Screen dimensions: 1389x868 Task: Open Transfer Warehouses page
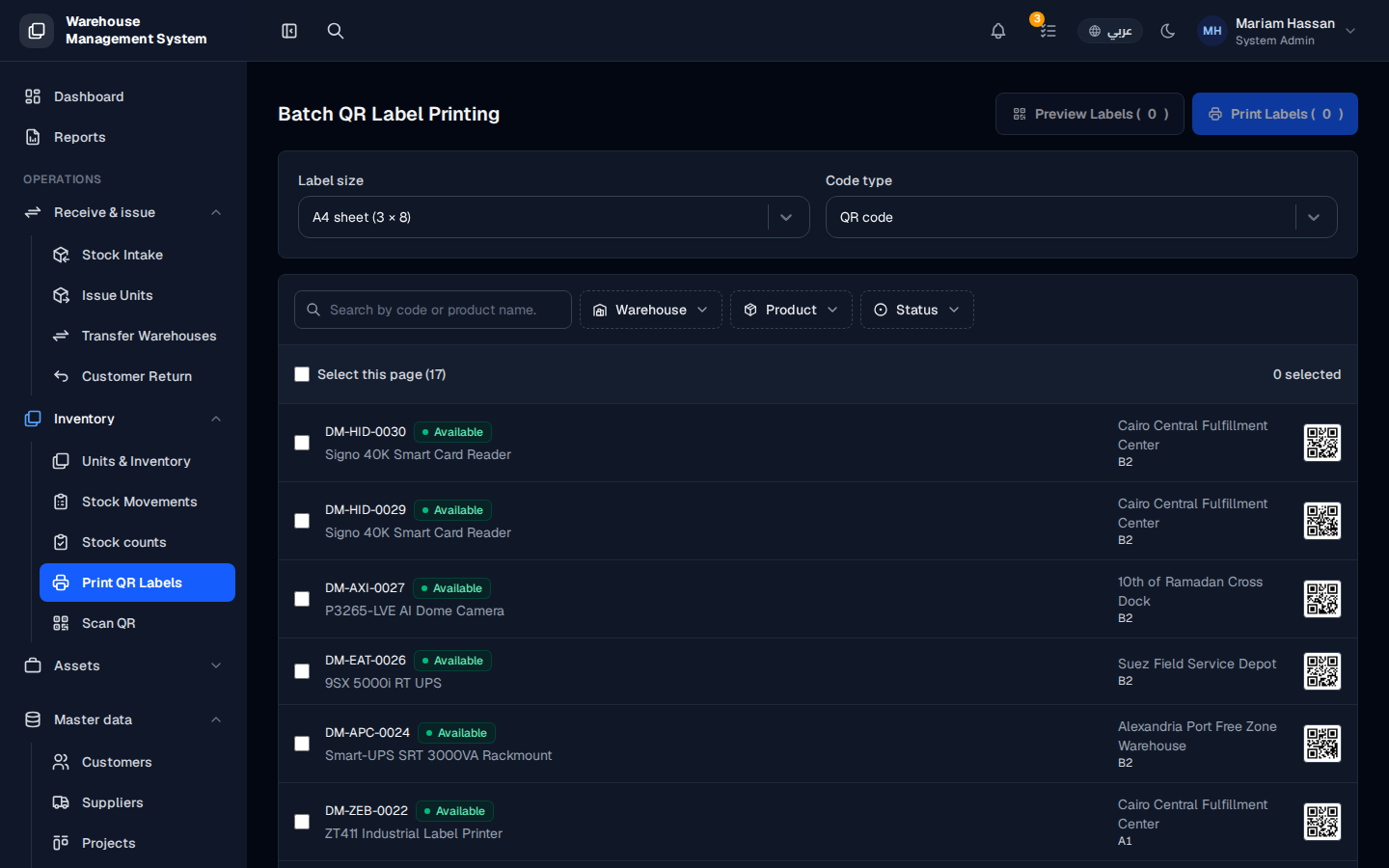[x=137, y=336]
